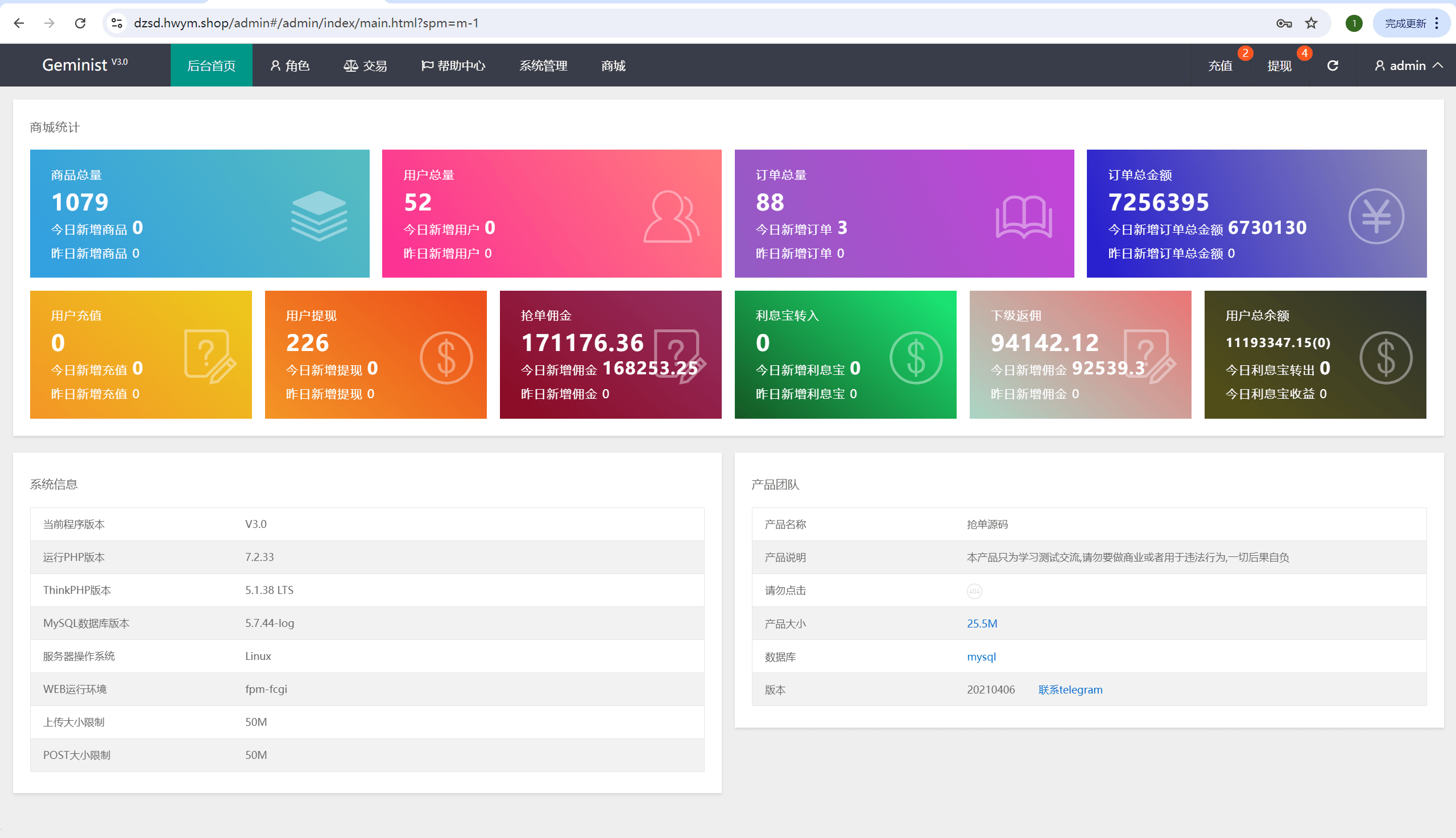The height and width of the screenshot is (838, 1456).
Task: Click the users icon on 用户总量 card
Action: tap(671, 217)
